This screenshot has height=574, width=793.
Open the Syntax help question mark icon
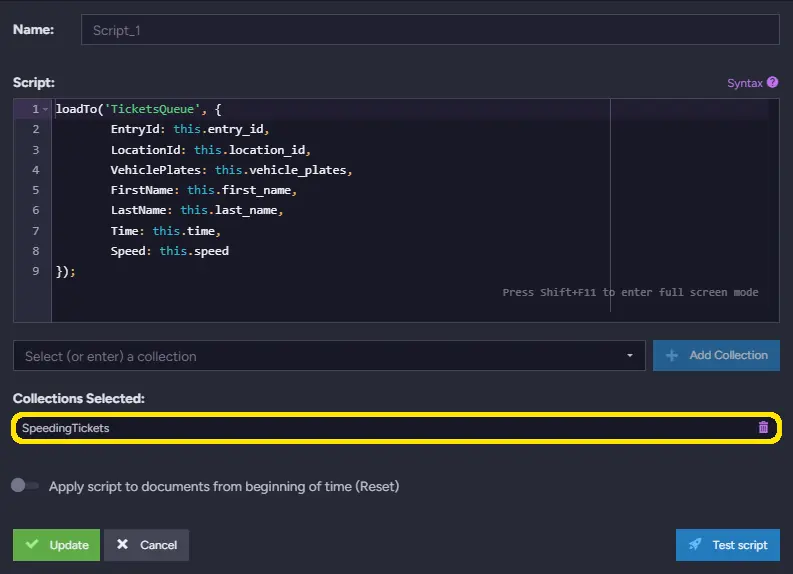pos(772,82)
